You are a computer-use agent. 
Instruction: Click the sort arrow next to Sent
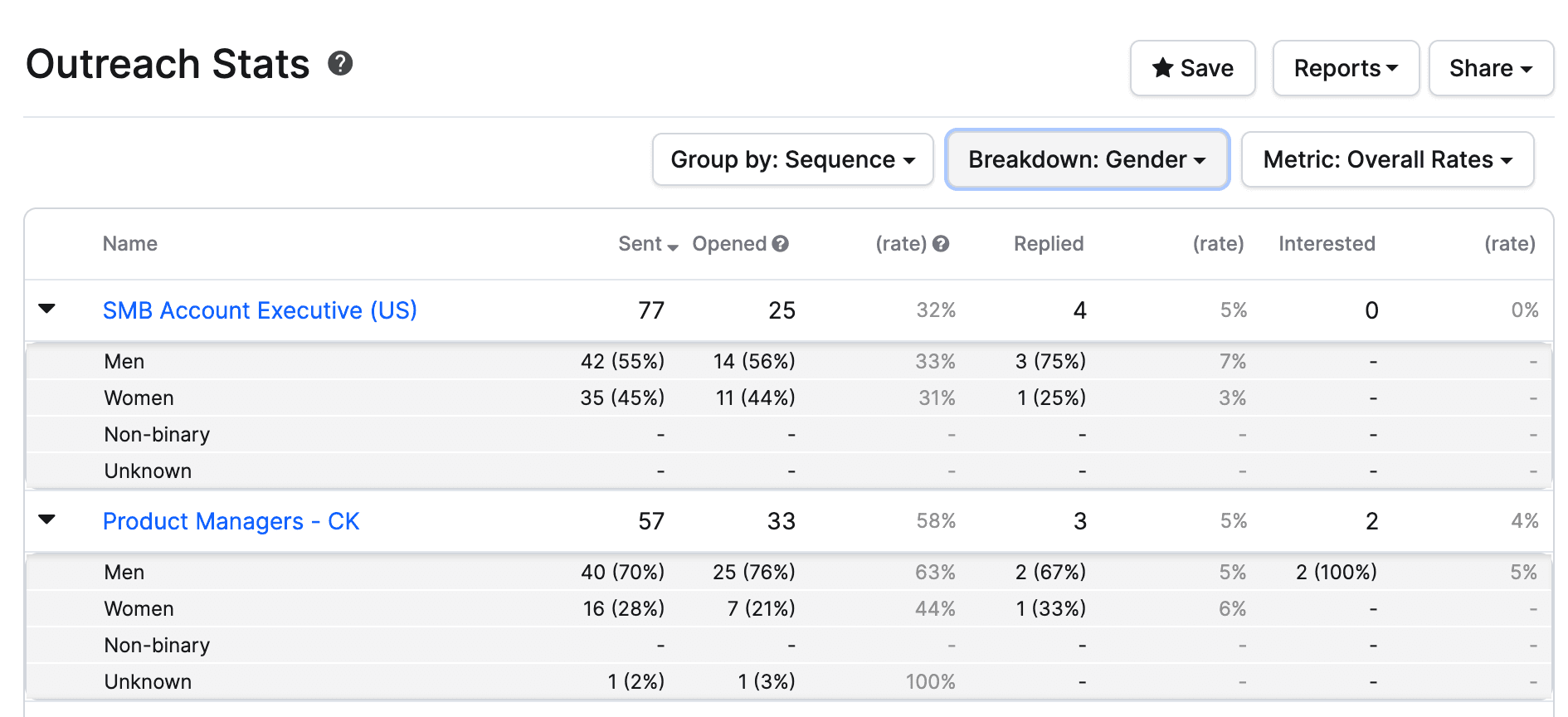(672, 246)
